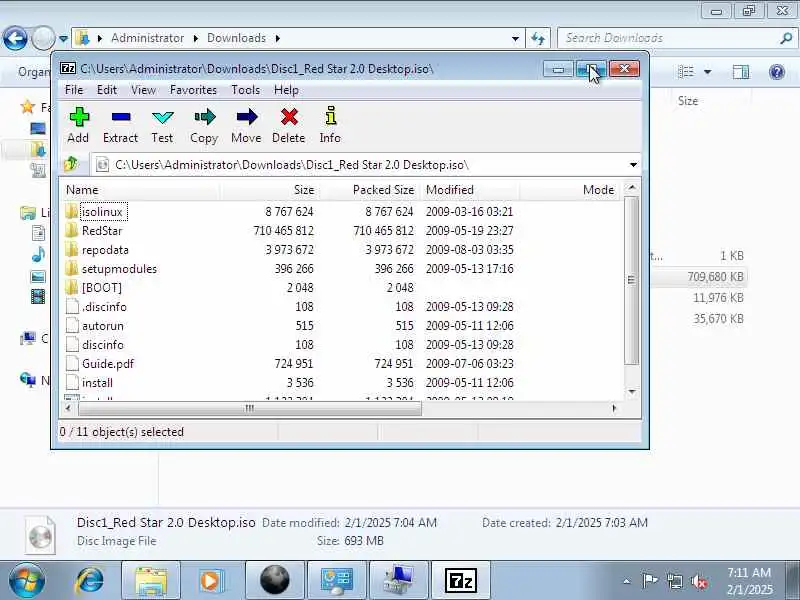Viewport: 800px width, 600px height.
Task: Select the Guide.pdf file icon
Action: click(x=72, y=363)
